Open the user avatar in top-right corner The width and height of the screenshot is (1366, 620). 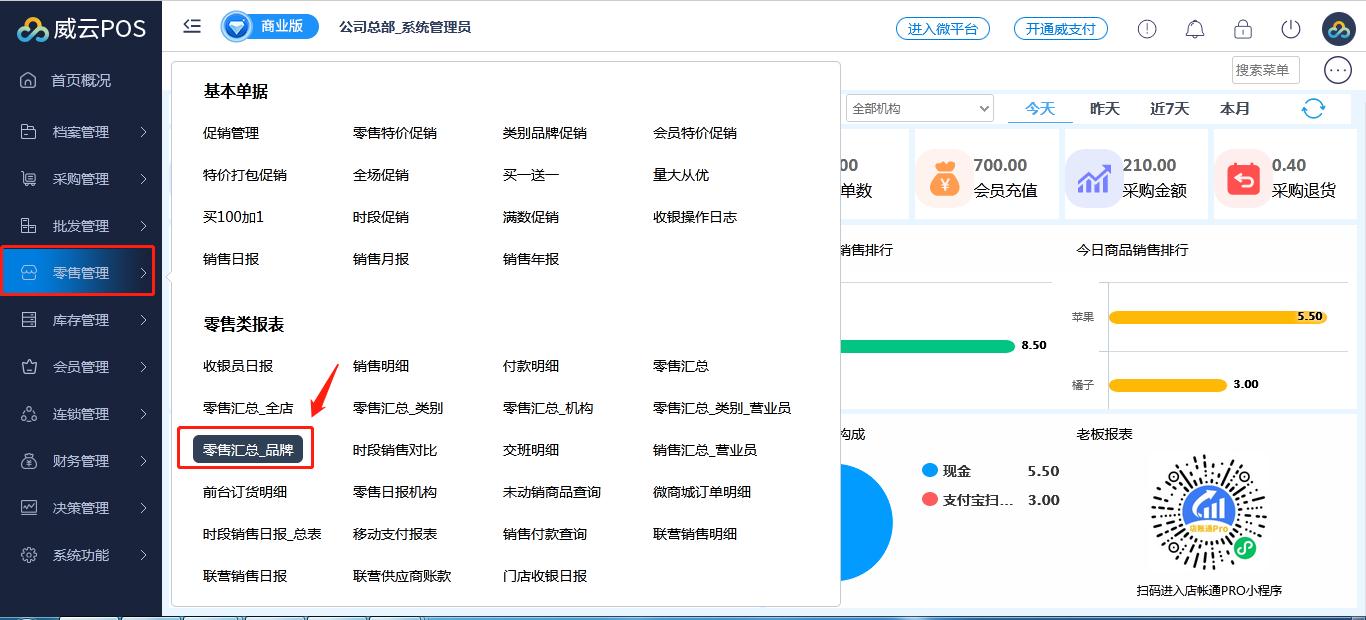coord(1338,29)
